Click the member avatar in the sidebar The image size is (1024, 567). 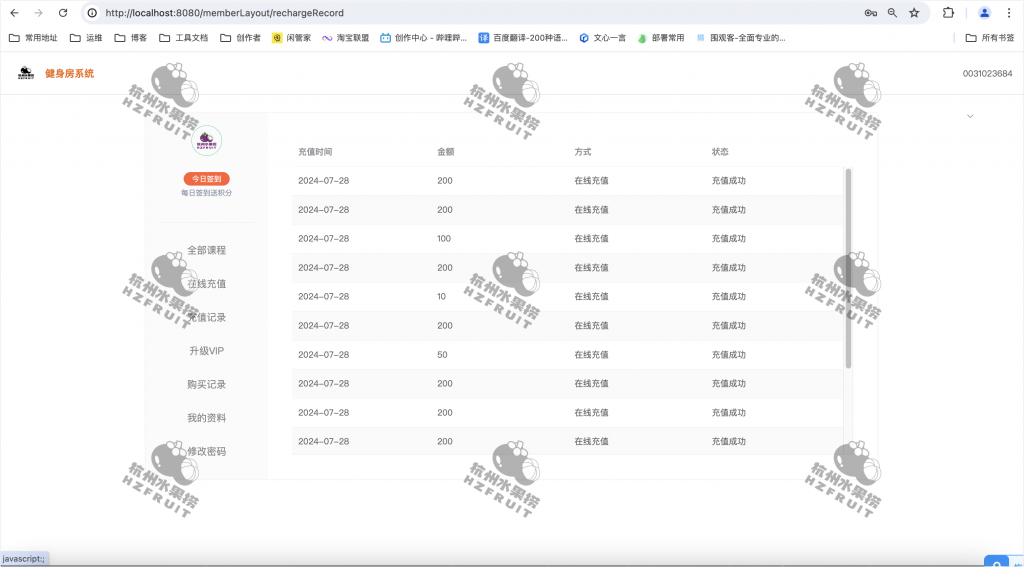(206, 140)
